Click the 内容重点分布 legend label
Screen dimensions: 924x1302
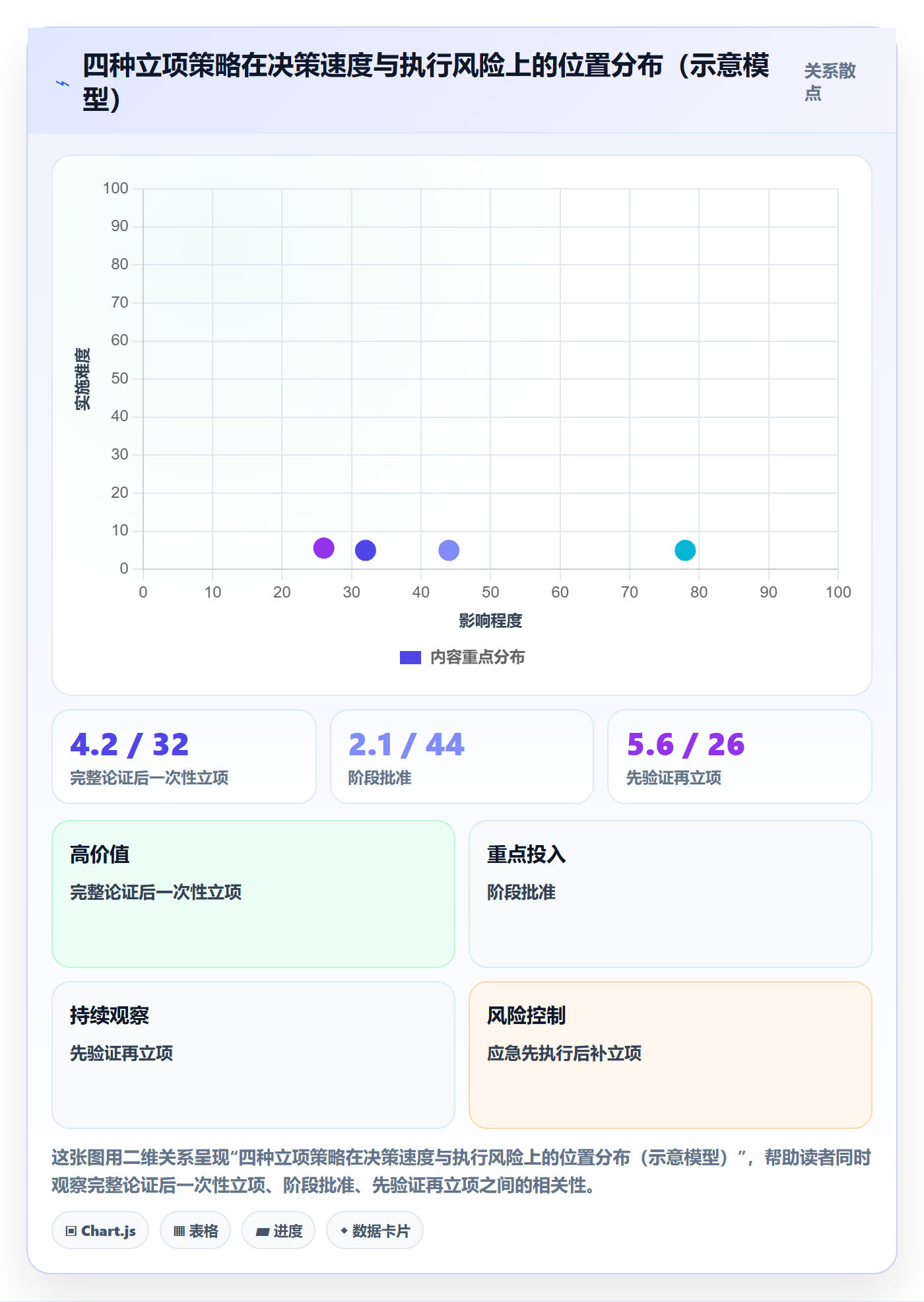tap(477, 658)
